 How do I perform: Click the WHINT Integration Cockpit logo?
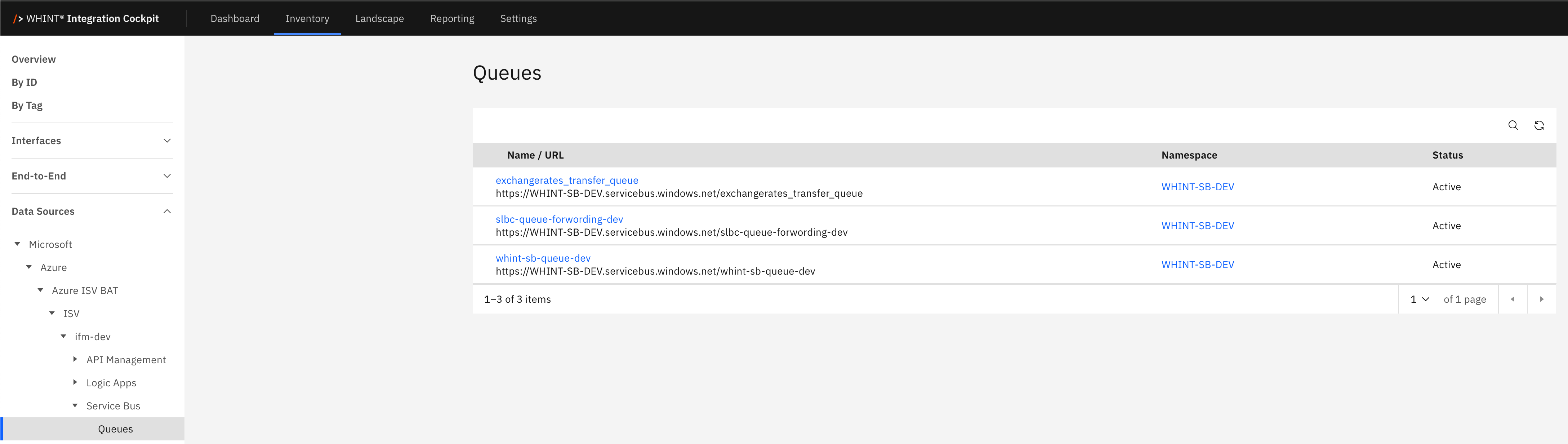pos(86,18)
